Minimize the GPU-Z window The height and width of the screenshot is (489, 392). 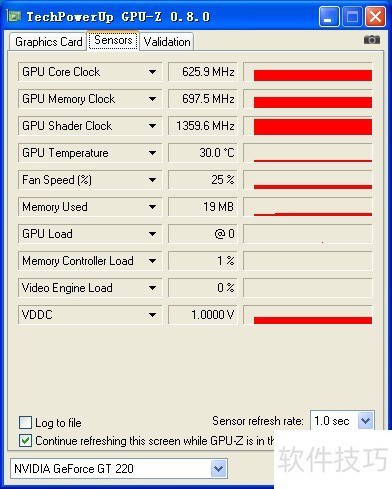[x=329, y=17]
